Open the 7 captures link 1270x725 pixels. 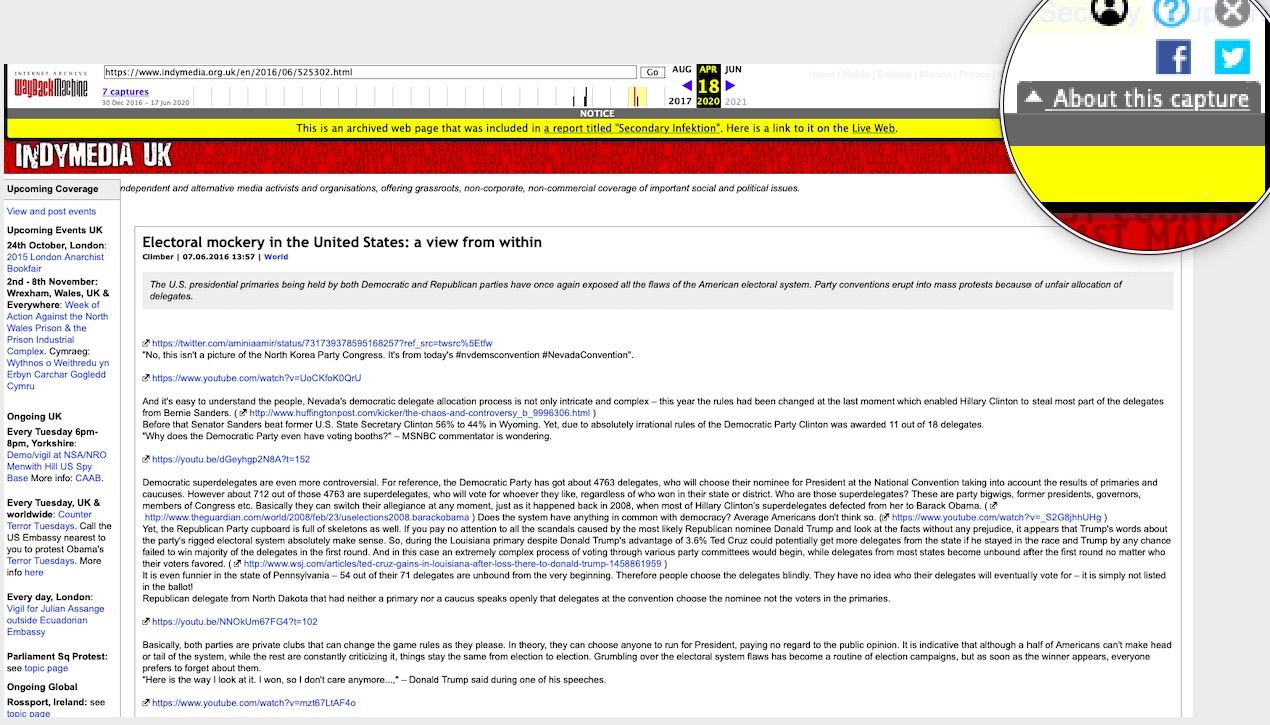pyautogui.click(x=125, y=92)
